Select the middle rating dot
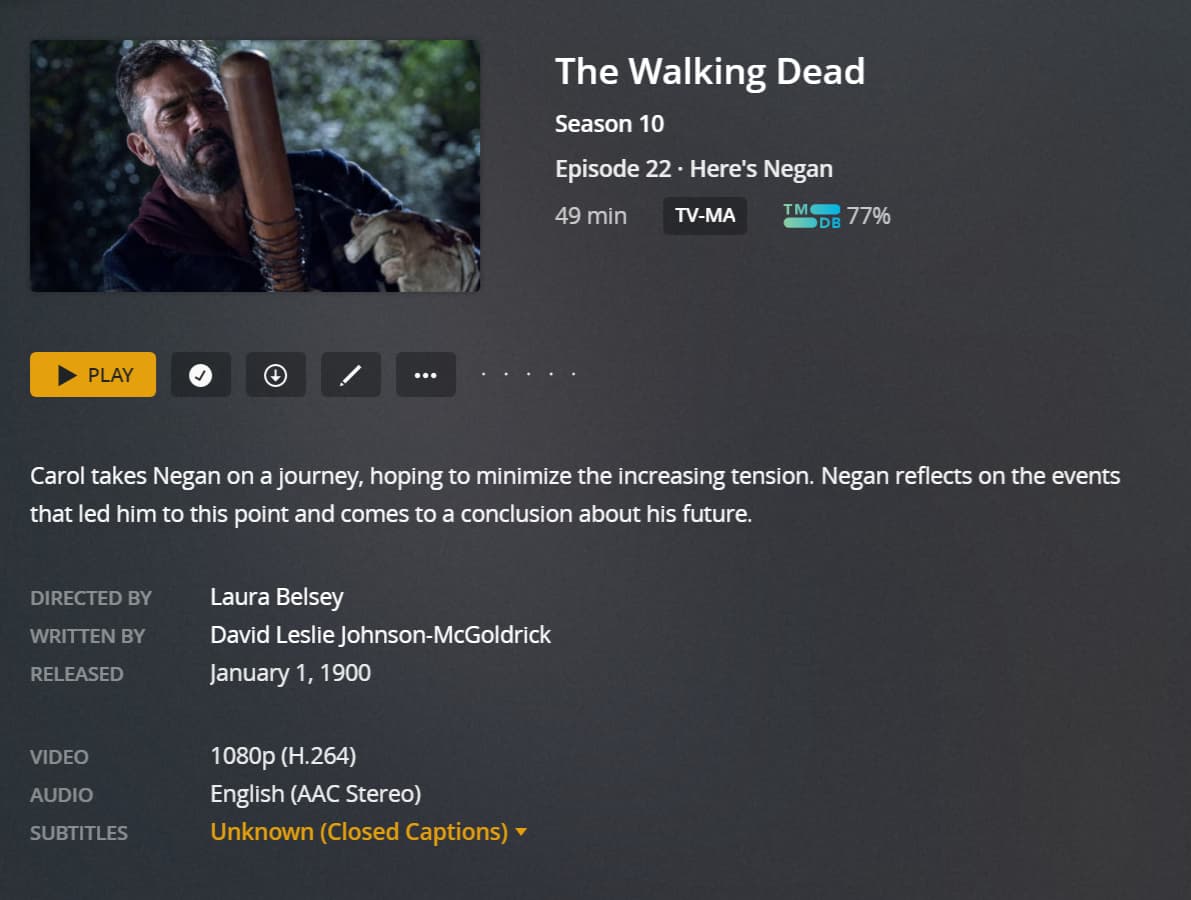 529,374
